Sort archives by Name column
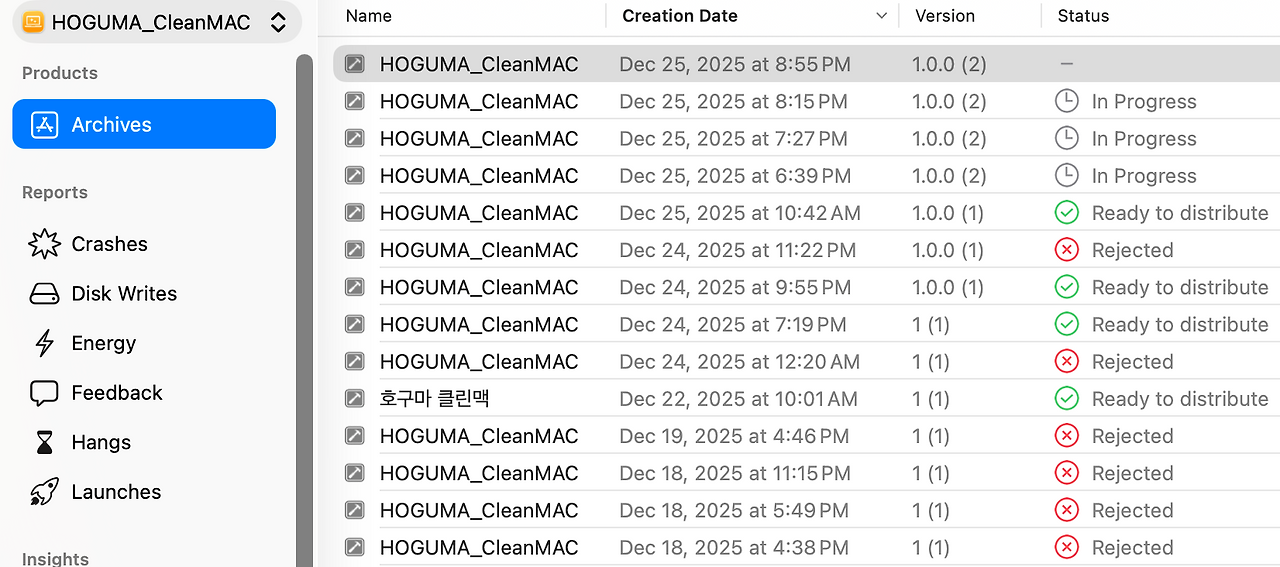 pos(368,16)
